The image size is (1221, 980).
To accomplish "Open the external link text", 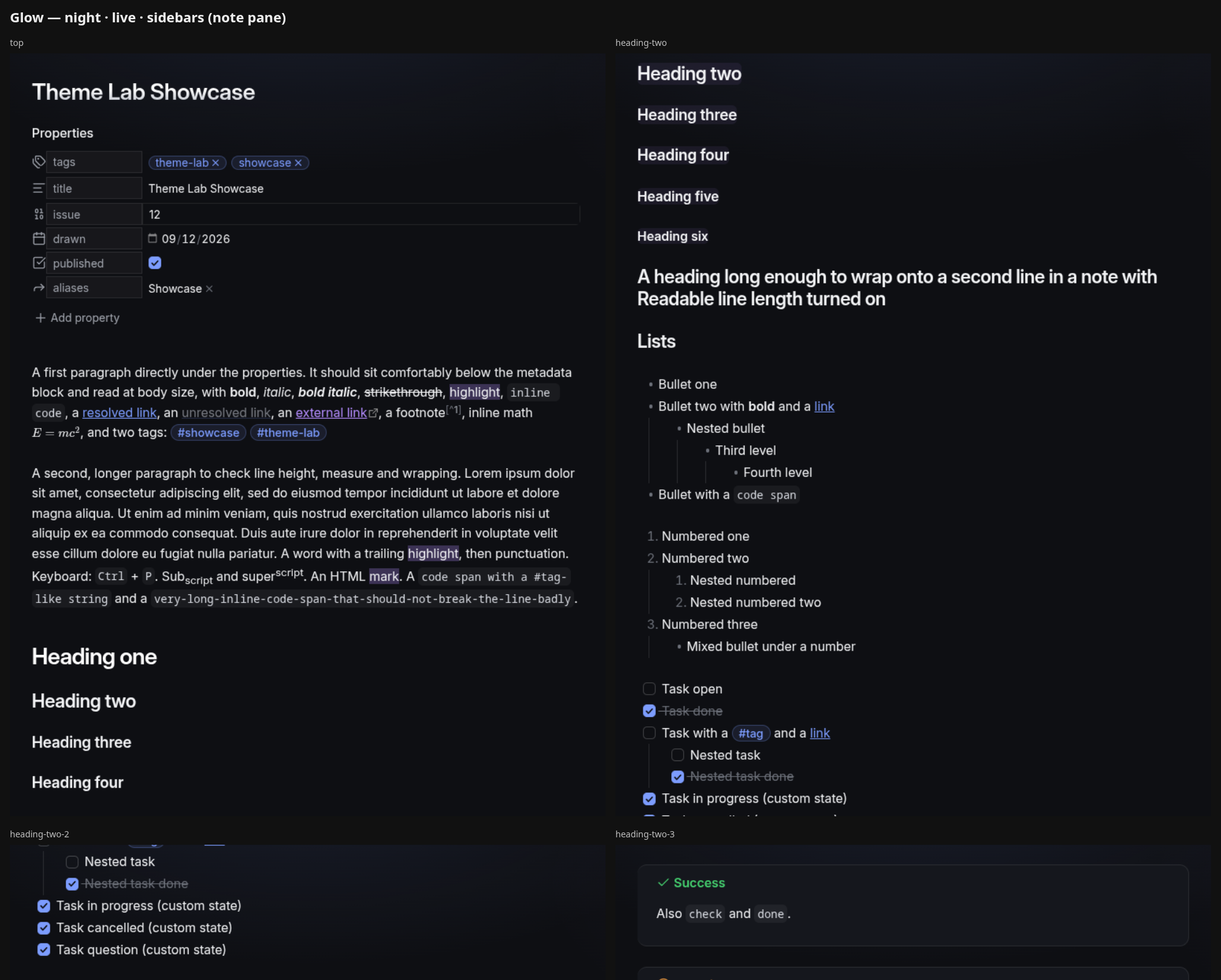I will tap(331, 412).
